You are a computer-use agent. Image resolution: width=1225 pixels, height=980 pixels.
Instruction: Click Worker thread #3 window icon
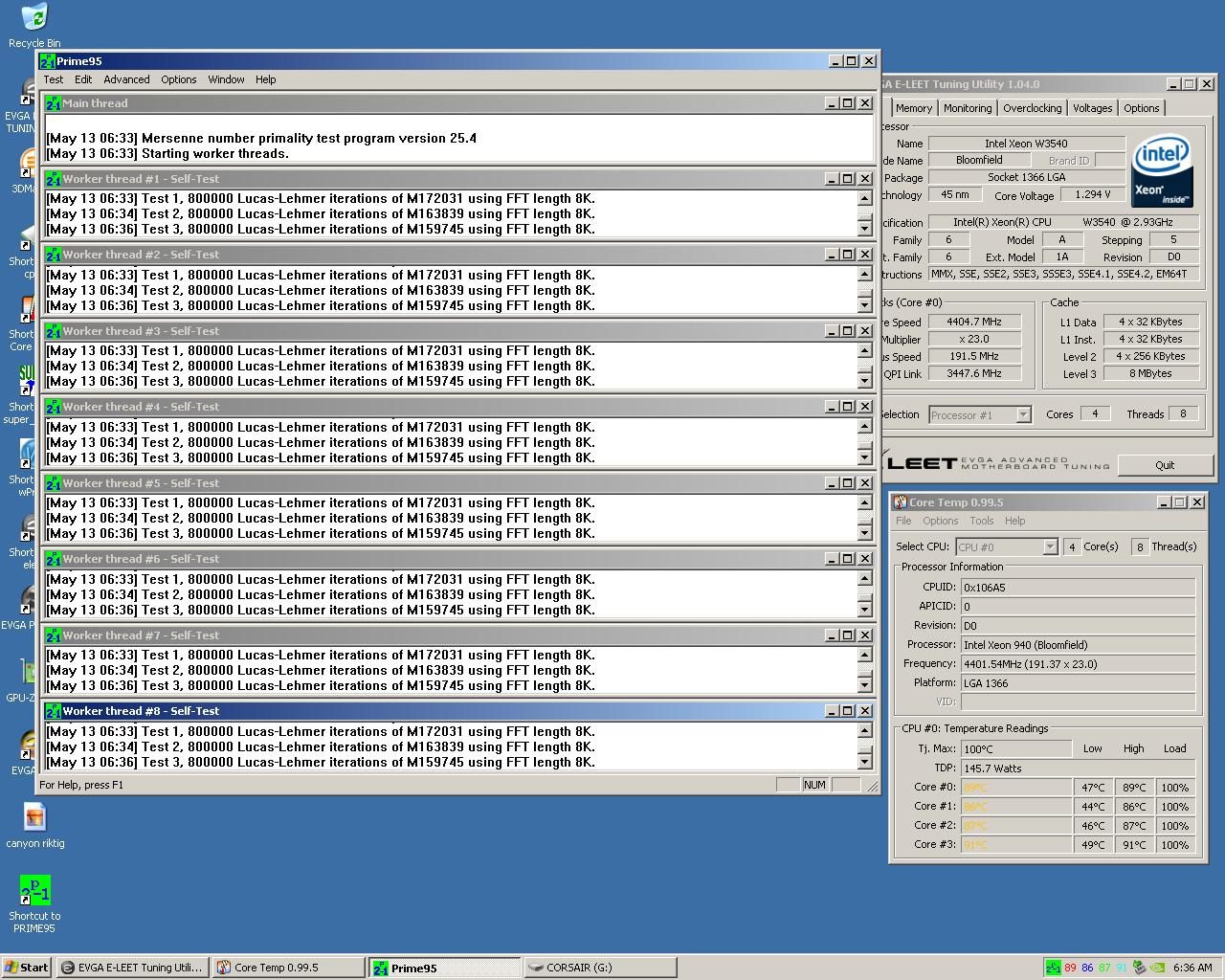pyautogui.click(x=54, y=331)
